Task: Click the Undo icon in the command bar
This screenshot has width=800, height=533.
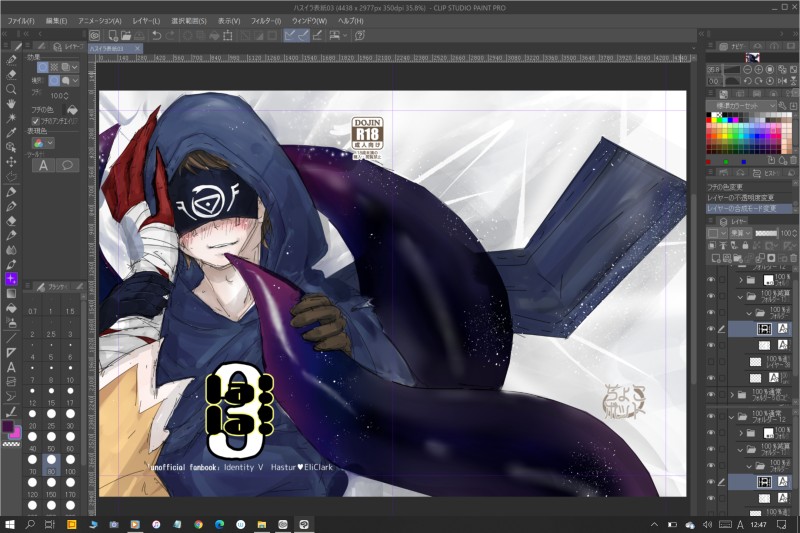Action: pyautogui.click(x=157, y=35)
